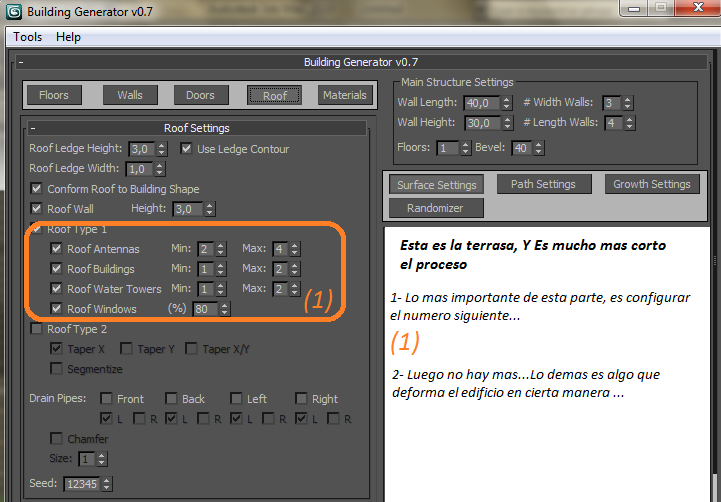This screenshot has width=721, height=502.
Task: Open Growth Settings panel
Action: (x=651, y=185)
